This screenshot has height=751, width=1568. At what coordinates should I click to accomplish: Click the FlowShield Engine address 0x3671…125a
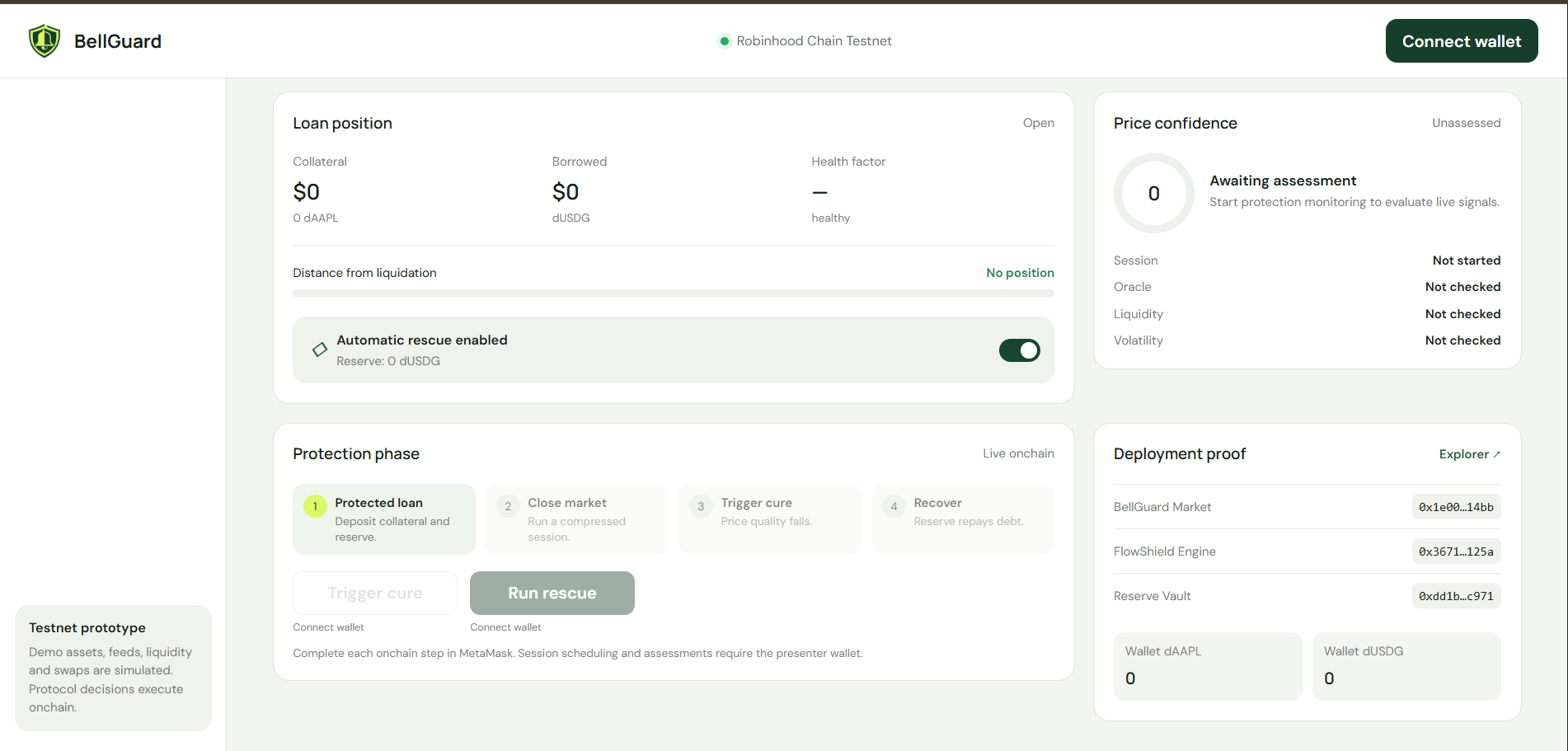[x=1456, y=552]
